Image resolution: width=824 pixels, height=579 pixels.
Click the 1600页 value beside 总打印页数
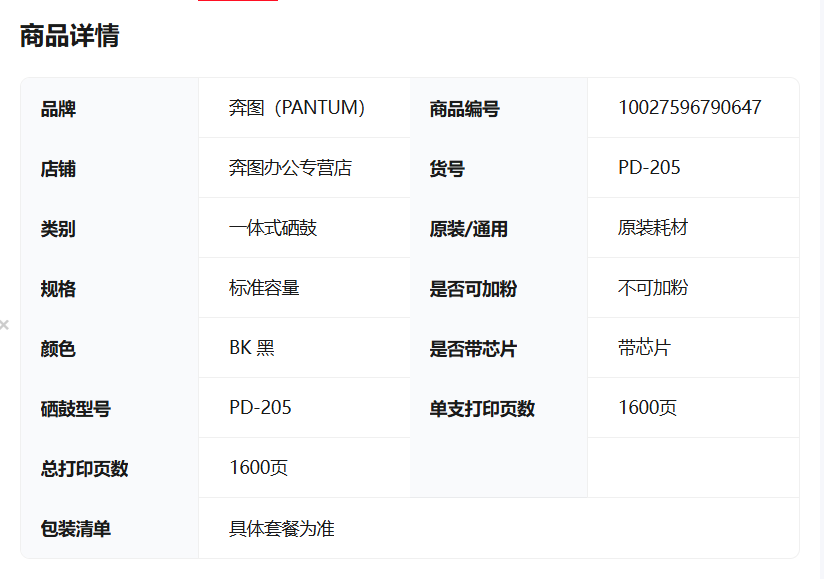click(258, 468)
